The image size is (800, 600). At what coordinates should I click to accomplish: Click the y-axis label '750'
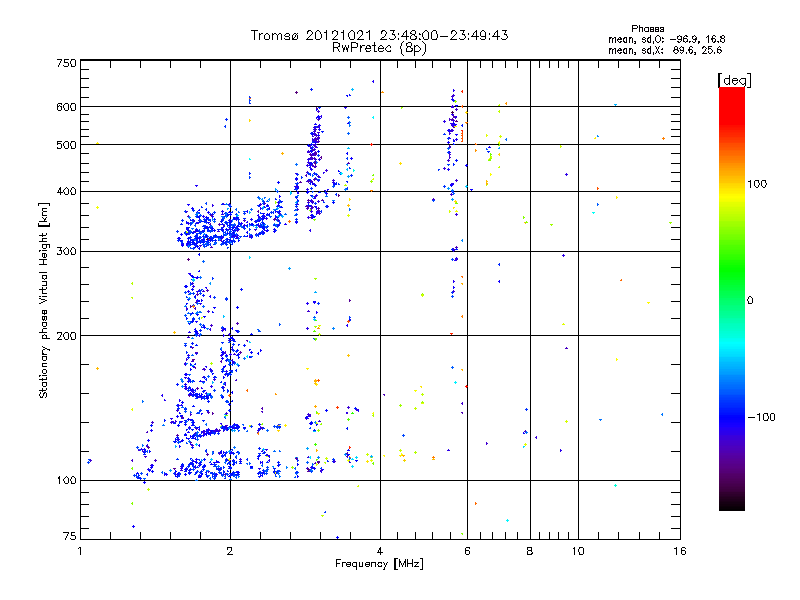[x=66, y=63]
